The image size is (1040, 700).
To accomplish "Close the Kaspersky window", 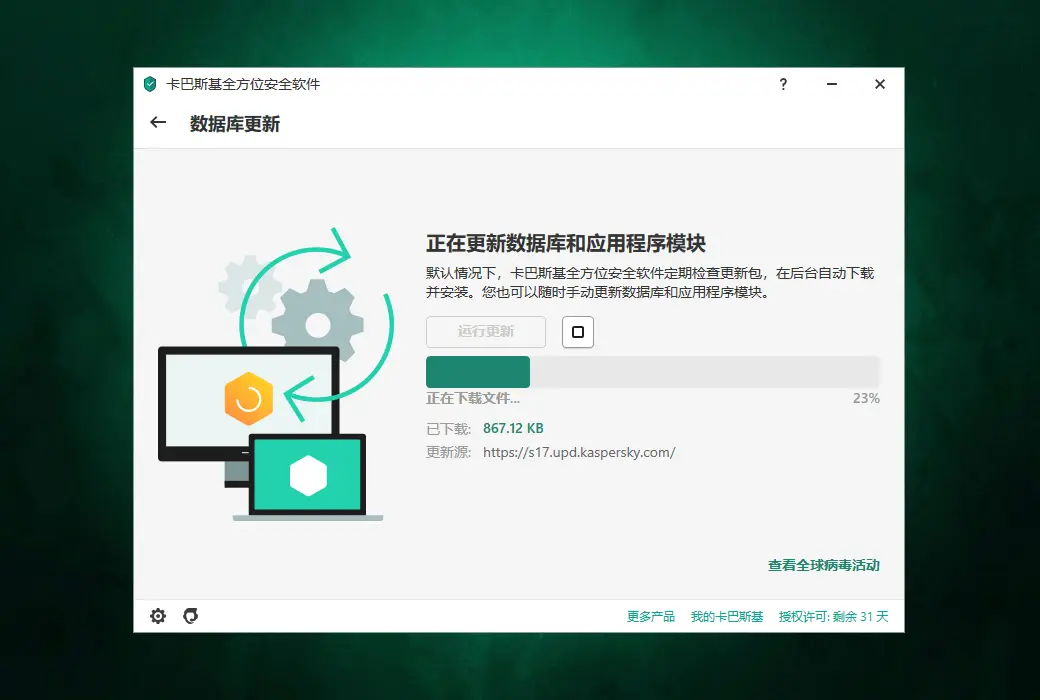I will pos(879,84).
